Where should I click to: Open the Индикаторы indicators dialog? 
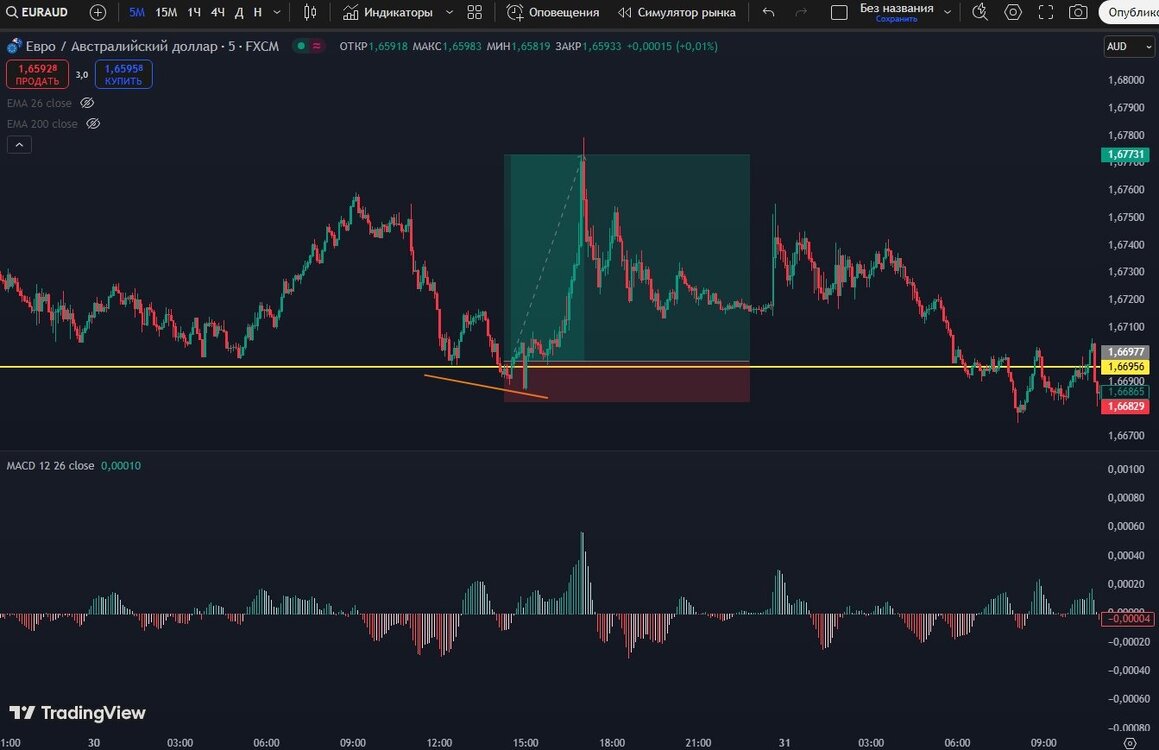388,12
